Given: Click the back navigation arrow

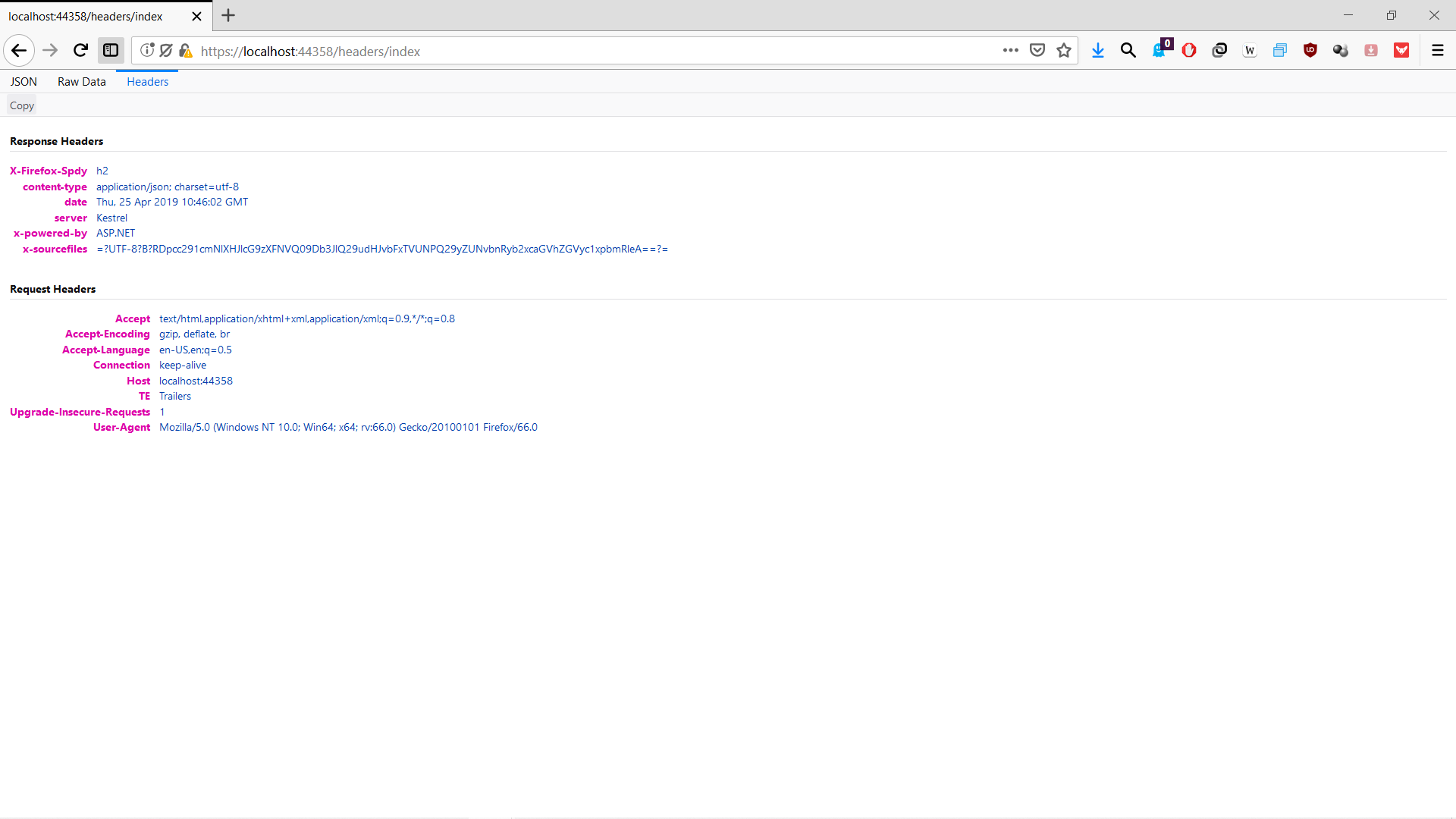Looking at the screenshot, I should tap(19, 51).
